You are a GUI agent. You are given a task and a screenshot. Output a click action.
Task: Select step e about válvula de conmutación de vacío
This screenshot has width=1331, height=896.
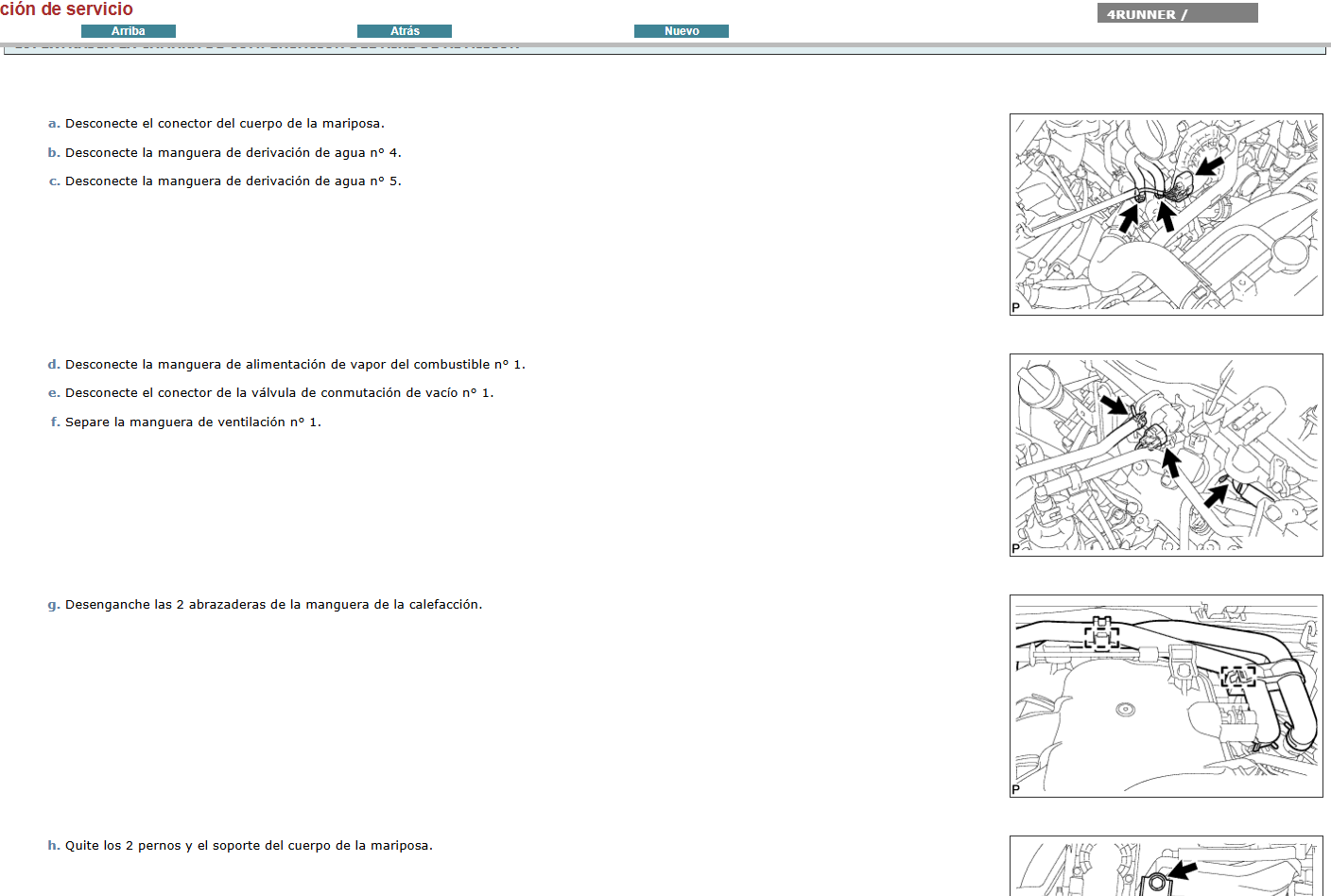coord(279,393)
